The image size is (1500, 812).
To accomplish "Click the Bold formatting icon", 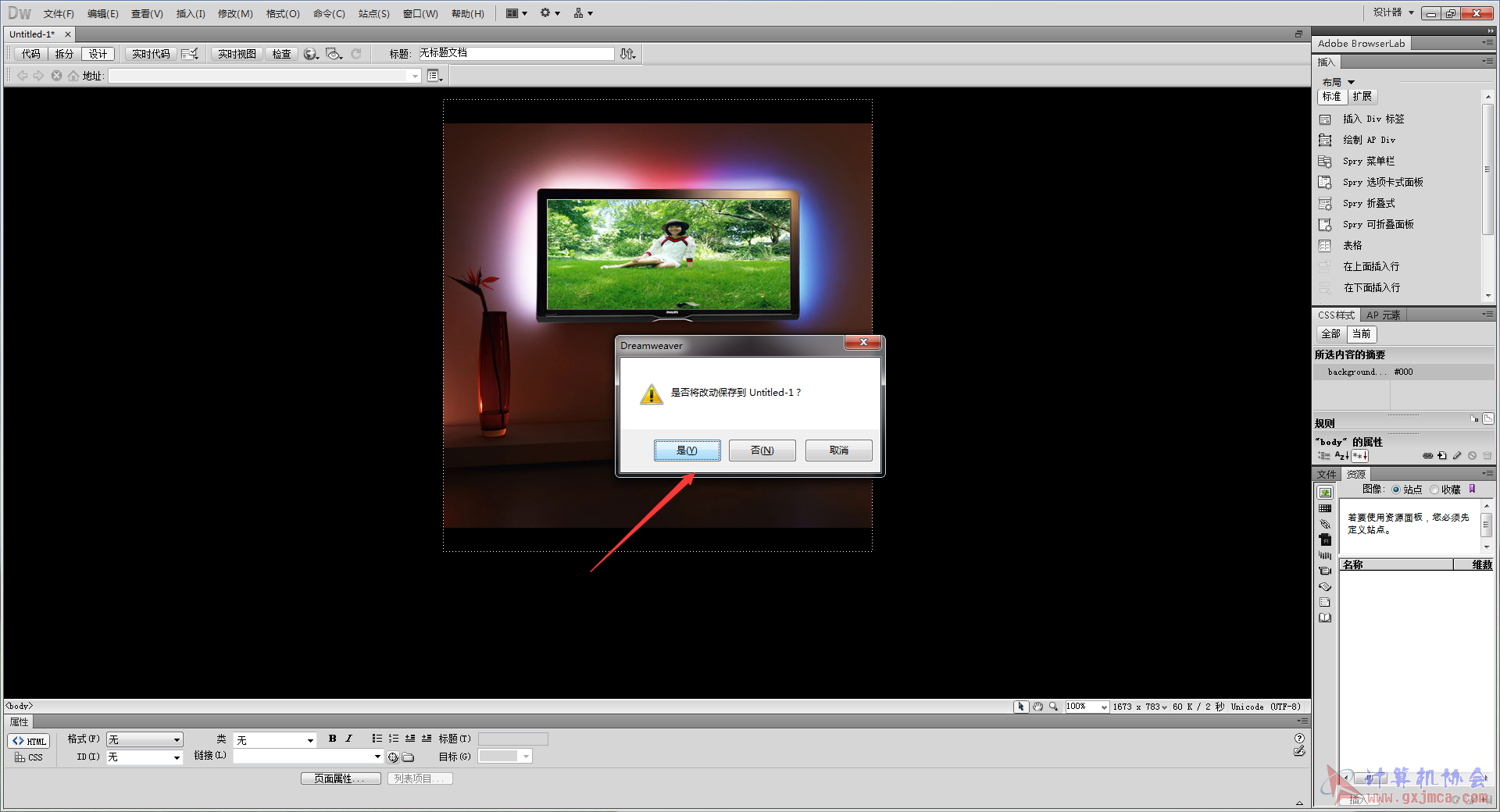I will [333, 739].
